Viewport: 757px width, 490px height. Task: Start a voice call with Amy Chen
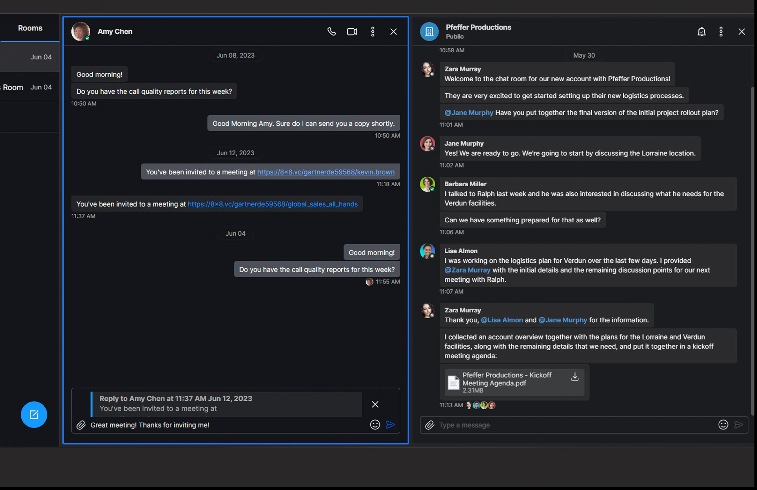pos(332,32)
